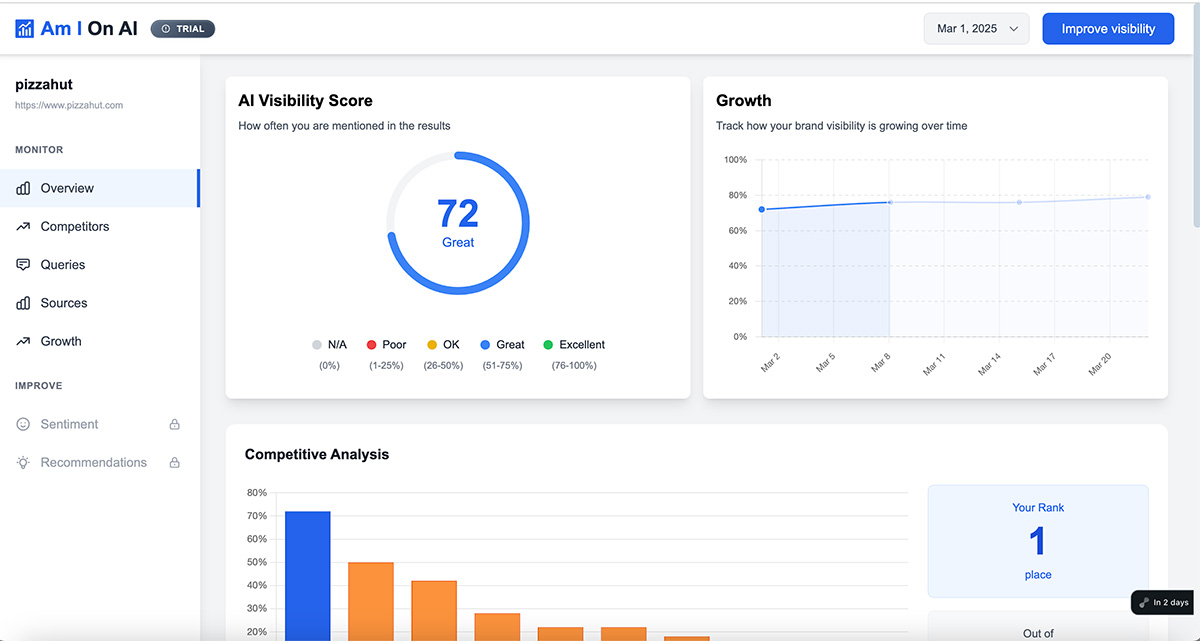Click the Growth card heading

(x=744, y=100)
